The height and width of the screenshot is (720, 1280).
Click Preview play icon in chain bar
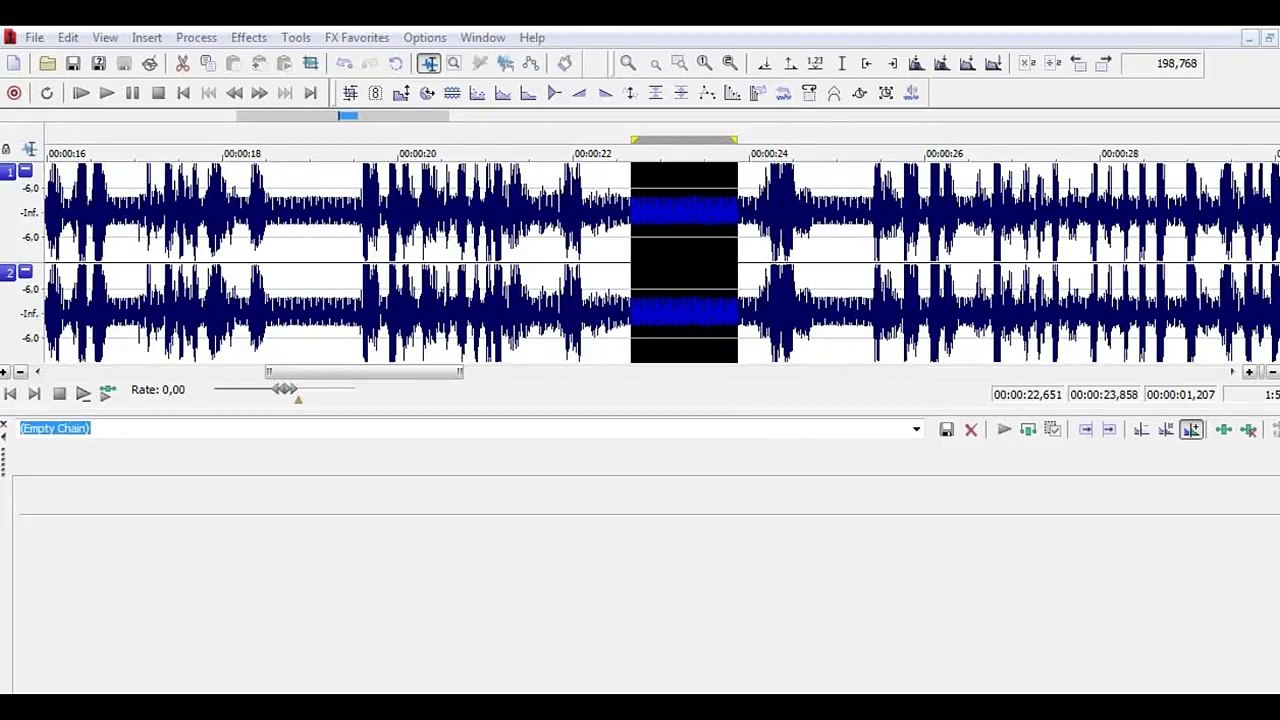[x=1004, y=430]
